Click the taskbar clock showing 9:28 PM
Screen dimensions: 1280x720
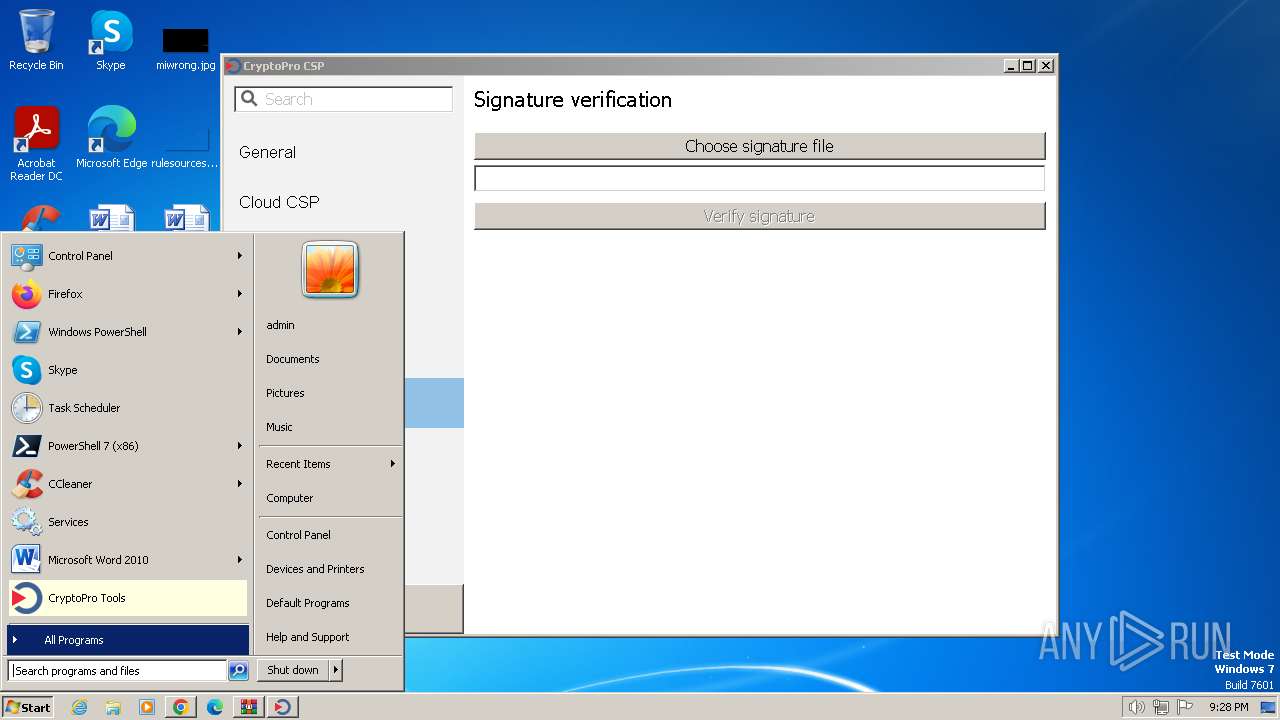pyautogui.click(x=1228, y=707)
